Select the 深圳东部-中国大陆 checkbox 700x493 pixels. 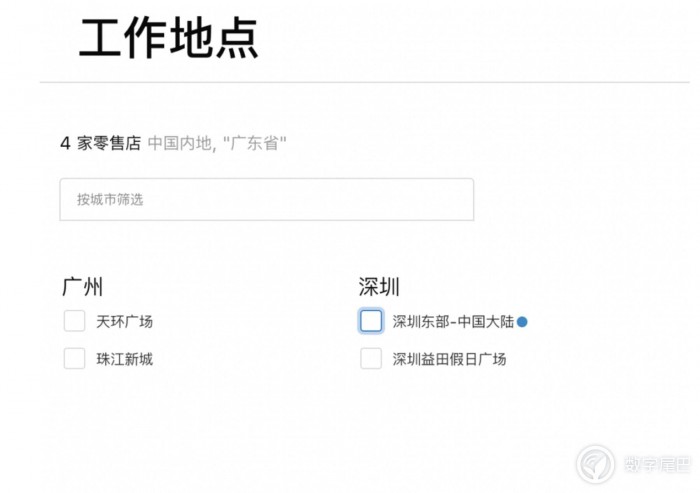pos(371,321)
